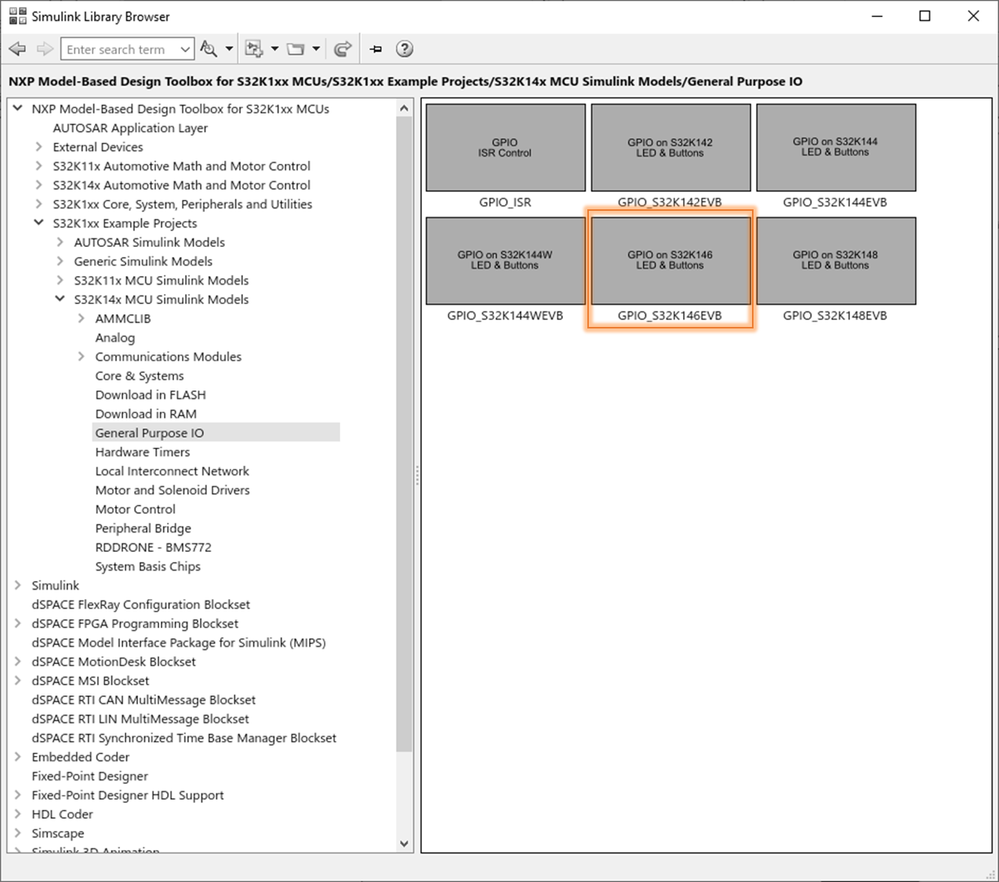Expand the External Devices node
The height and width of the screenshot is (882, 999).
[39, 147]
